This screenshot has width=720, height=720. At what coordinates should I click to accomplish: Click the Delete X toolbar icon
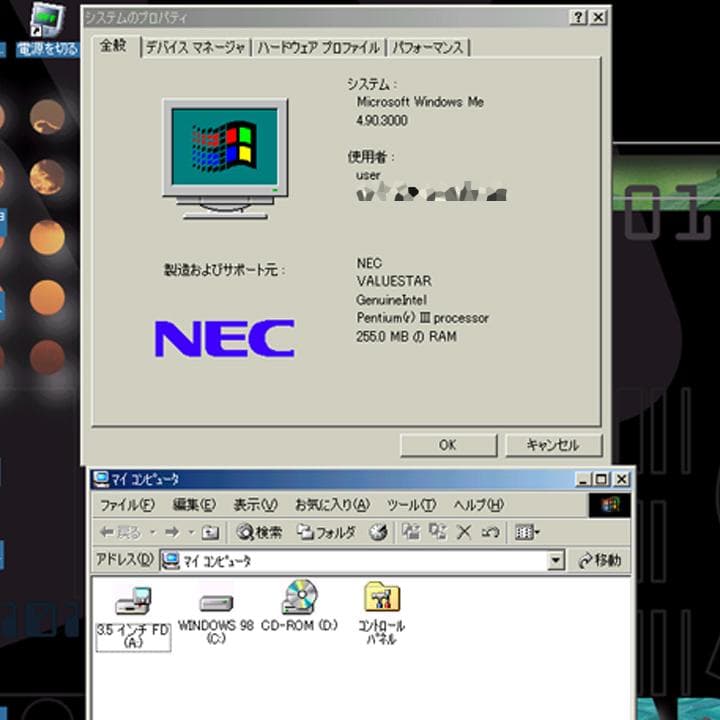(464, 533)
